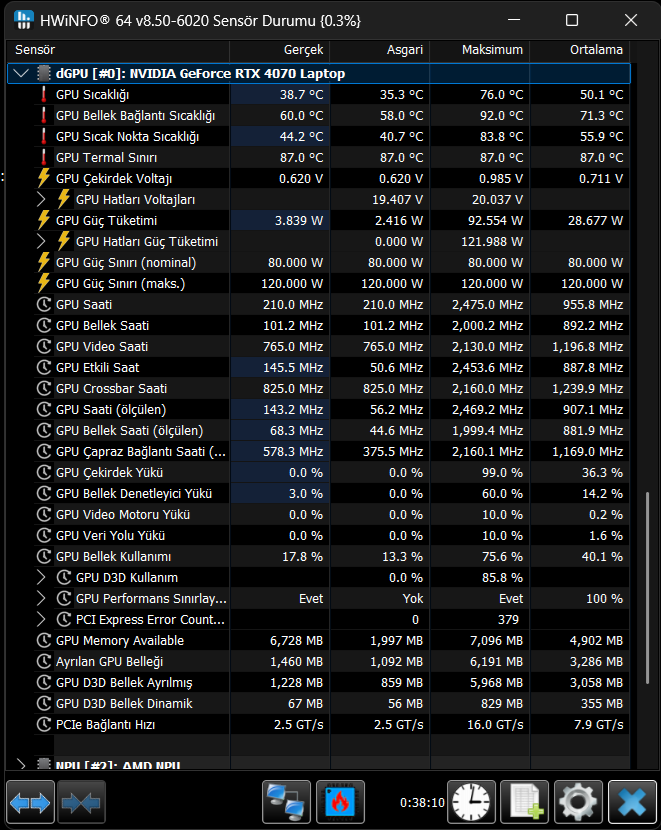The height and width of the screenshot is (830, 661).
Task: Click clock icon beside Ayrılan GPU Belleği
Action: click(43, 662)
